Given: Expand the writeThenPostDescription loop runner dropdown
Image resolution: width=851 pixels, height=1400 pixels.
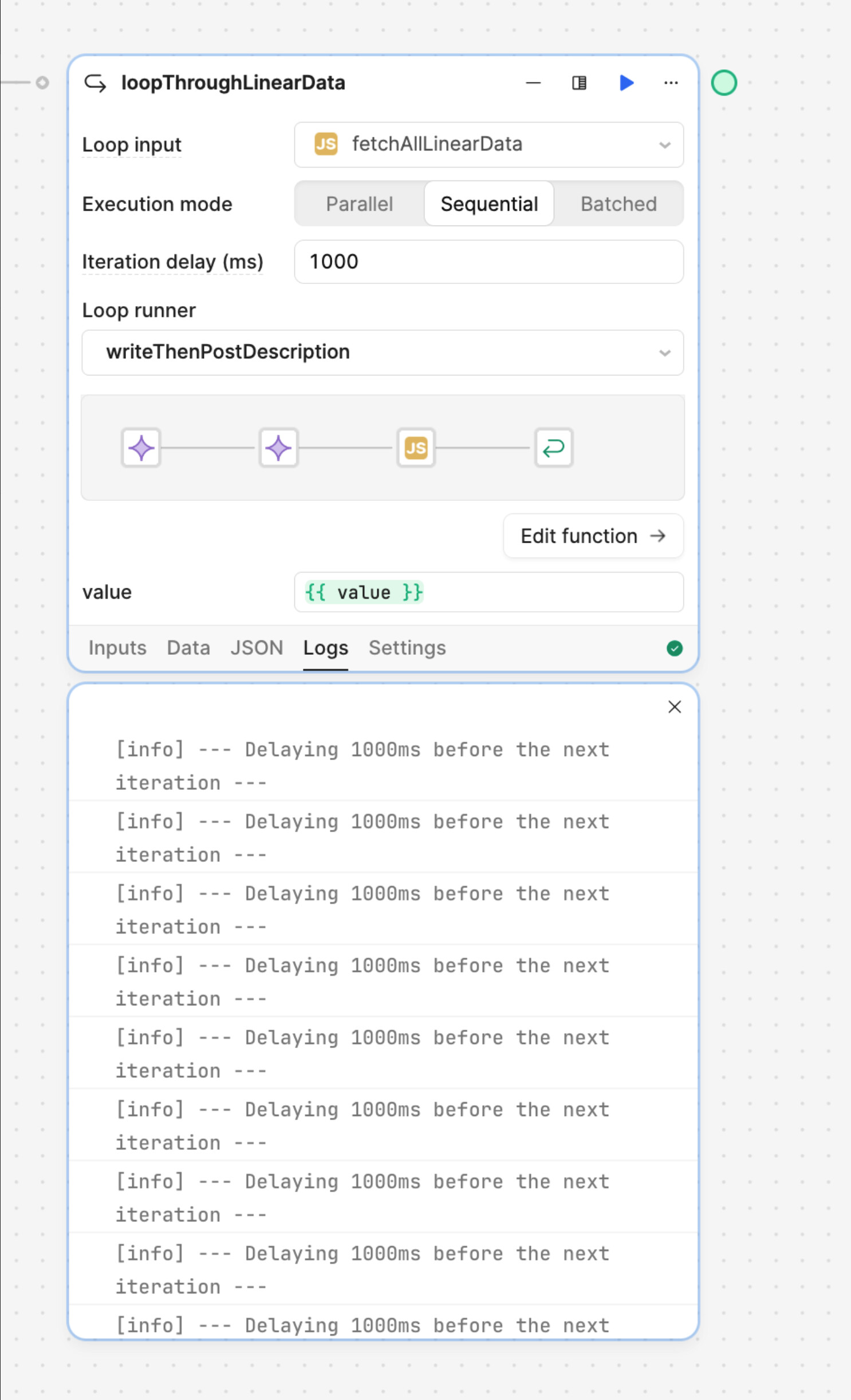Looking at the screenshot, I should coord(383,353).
